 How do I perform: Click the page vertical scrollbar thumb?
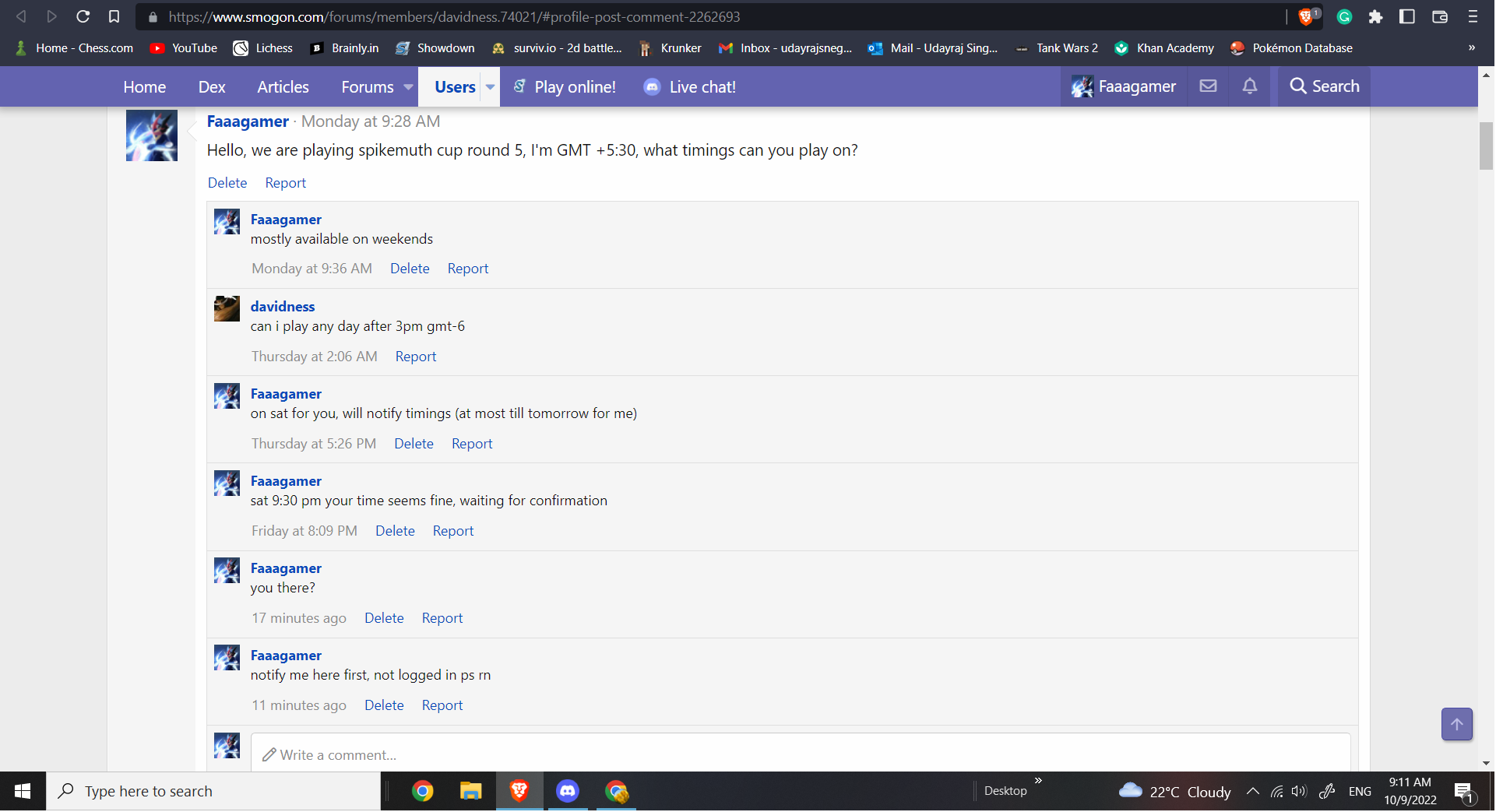pyautogui.click(x=1486, y=146)
